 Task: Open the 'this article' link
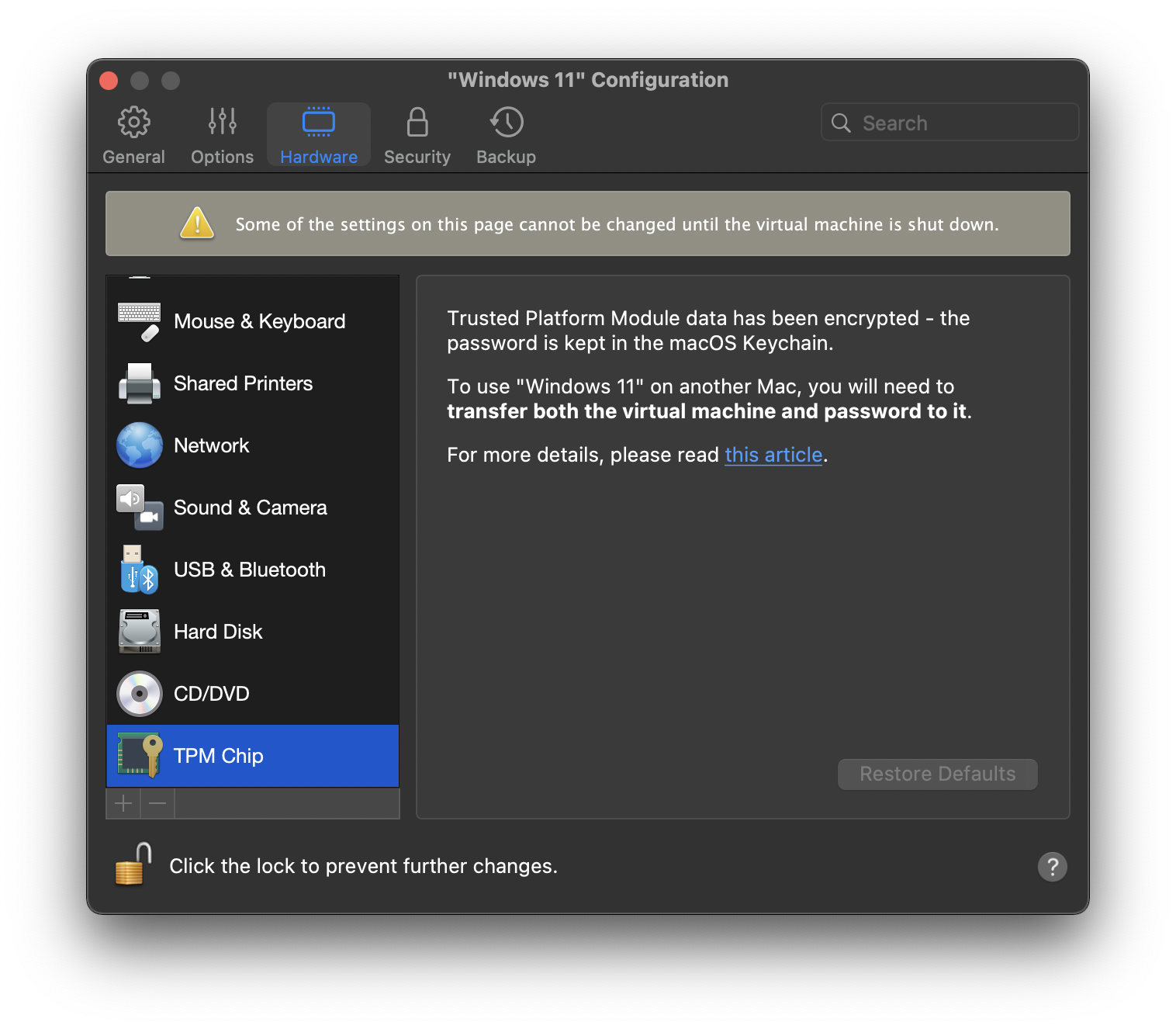pos(773,455)
